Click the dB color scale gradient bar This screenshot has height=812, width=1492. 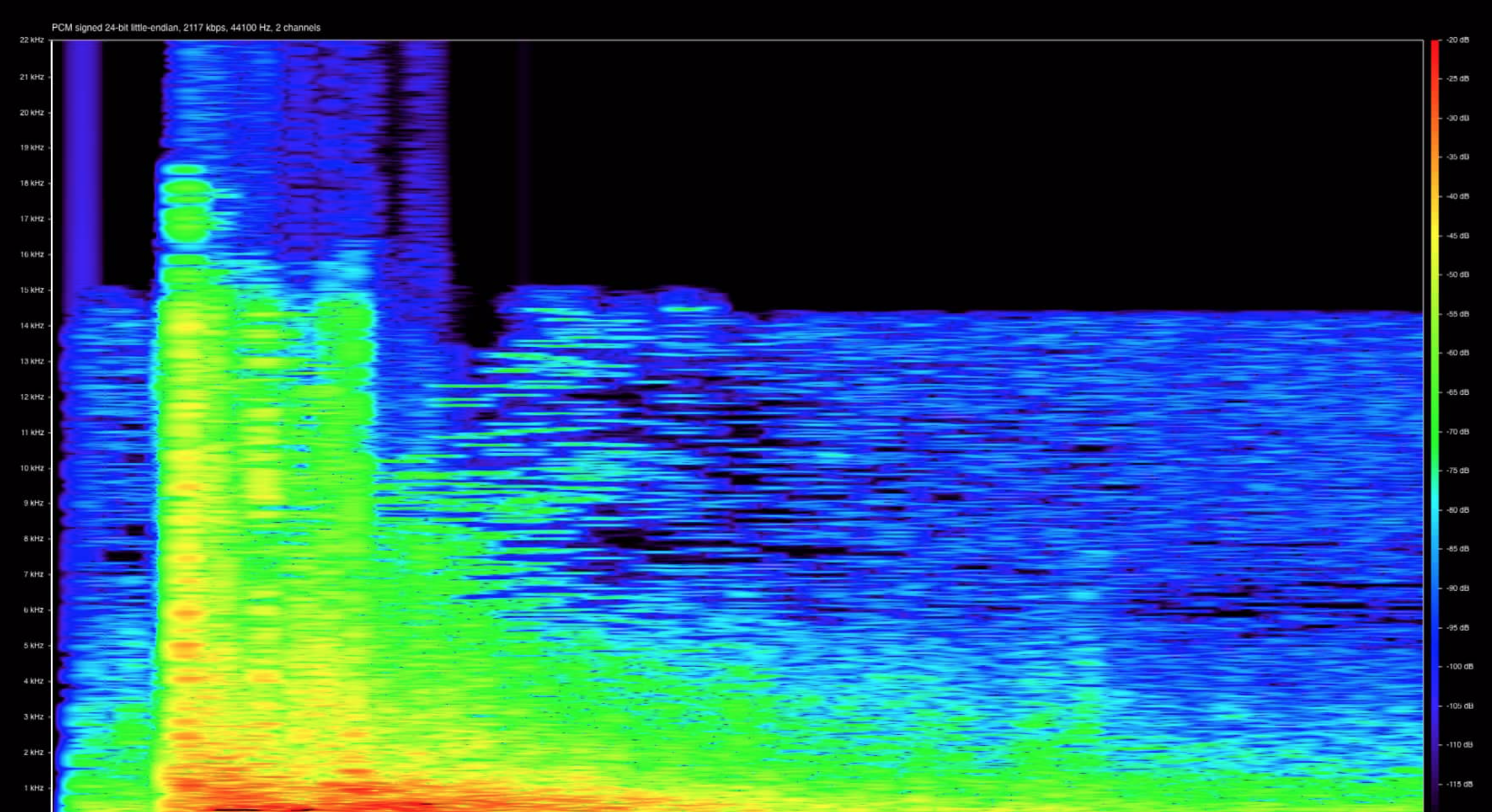[1435, 426]
